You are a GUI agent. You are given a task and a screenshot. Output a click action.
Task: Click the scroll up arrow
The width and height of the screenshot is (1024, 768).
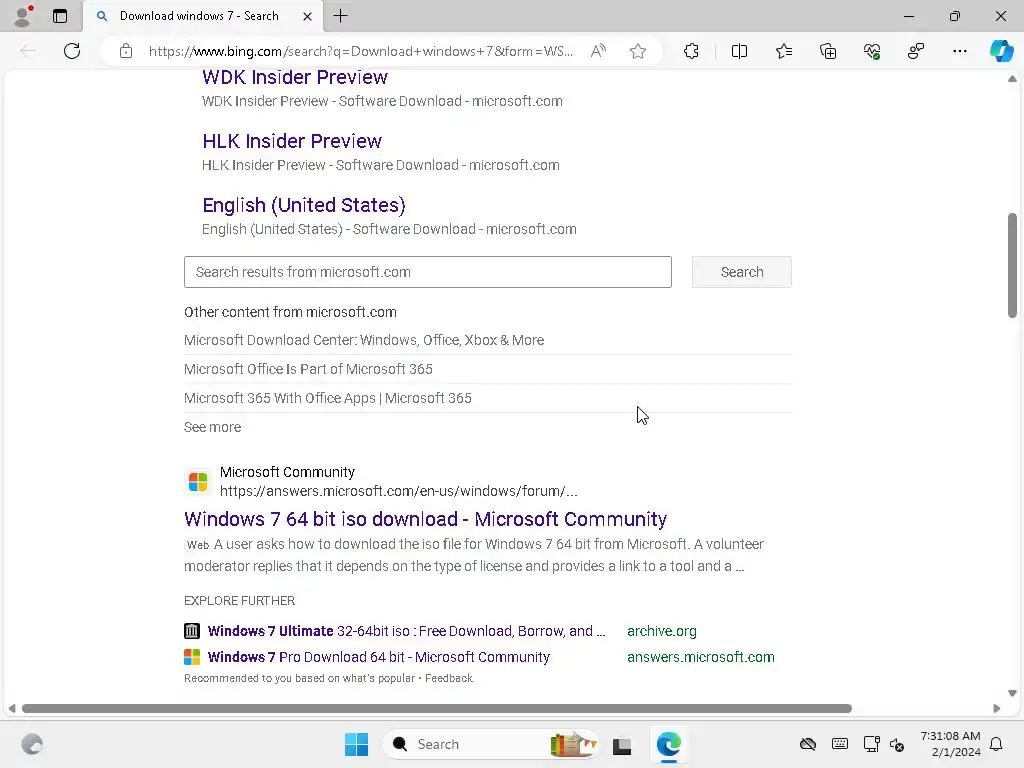1012,79
